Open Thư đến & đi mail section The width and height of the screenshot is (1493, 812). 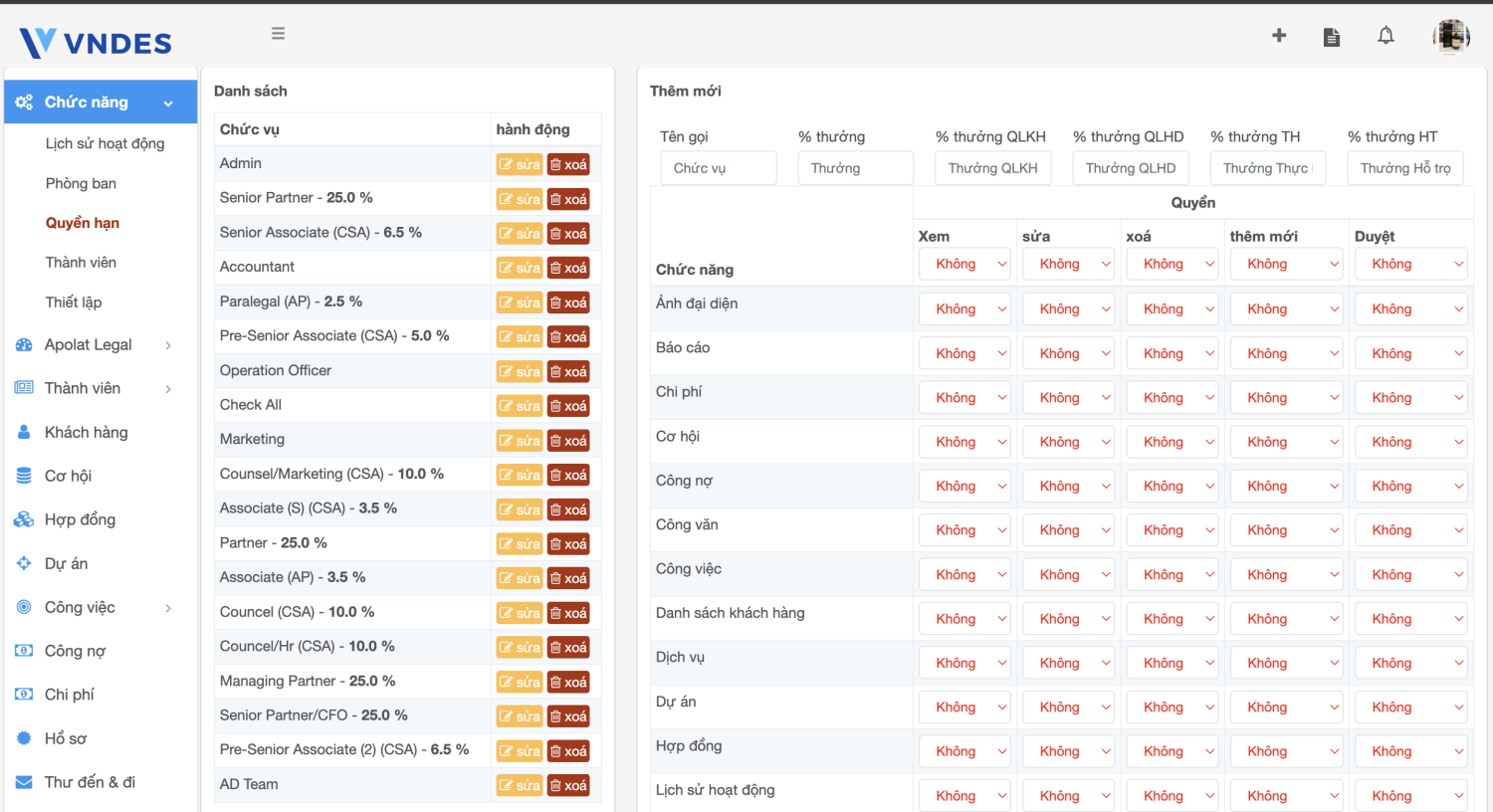pyautogui.click(x=90, y=782)
